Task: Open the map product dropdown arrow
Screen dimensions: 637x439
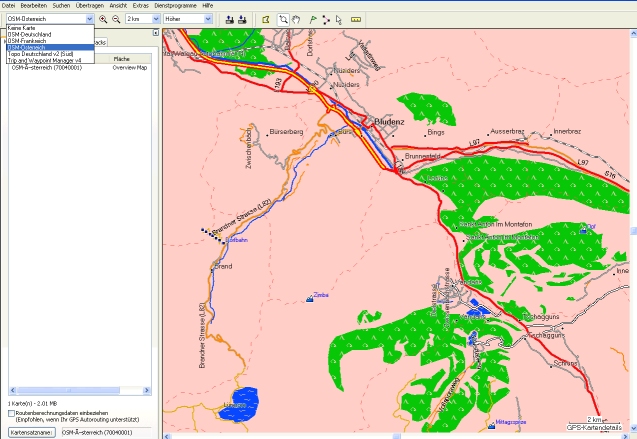Action: [x=89, y=19]
